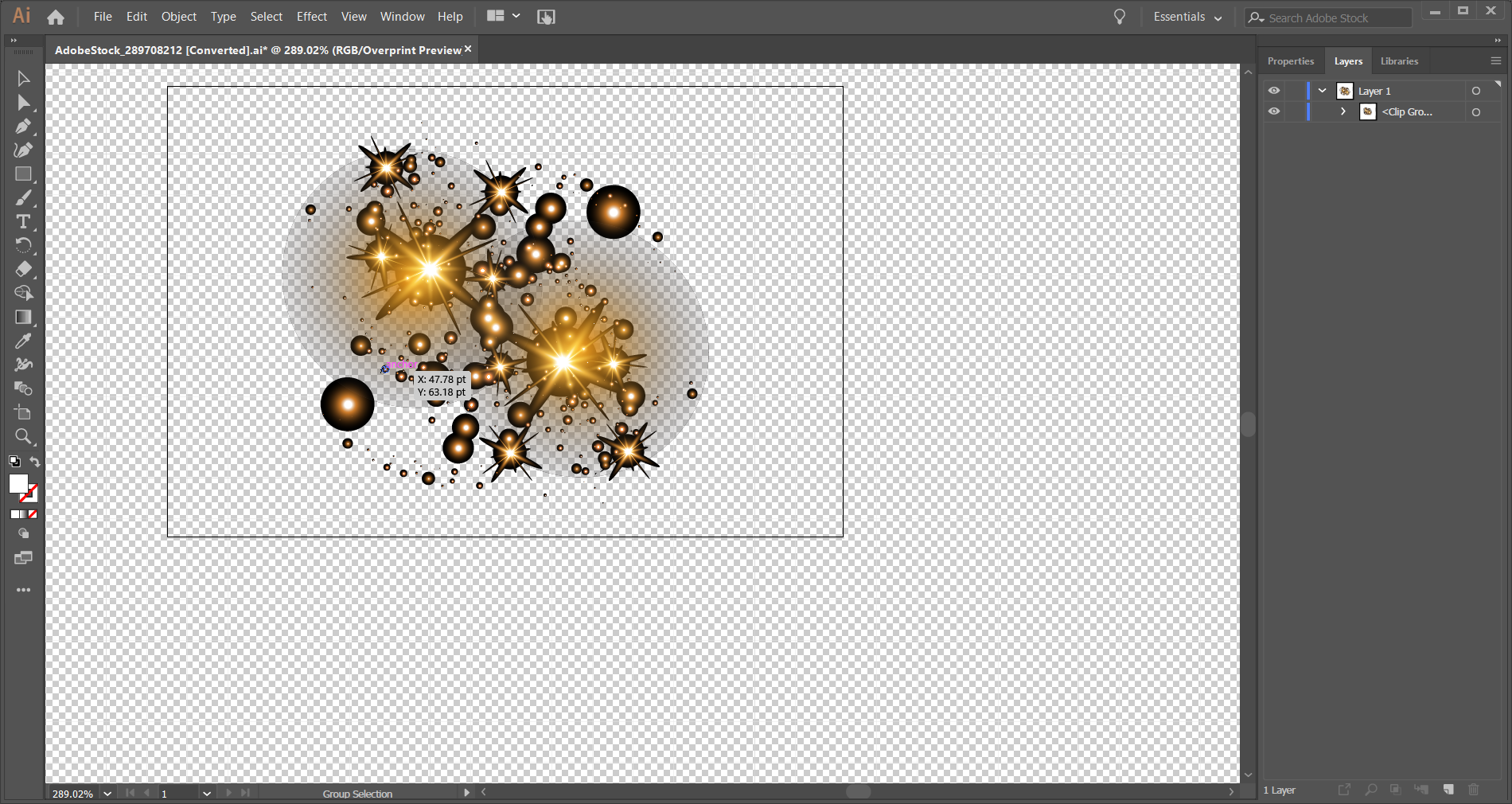Activate the Eraser tool
The height and width of the screenshot is (804, 1512).
(x=24, y=269)
